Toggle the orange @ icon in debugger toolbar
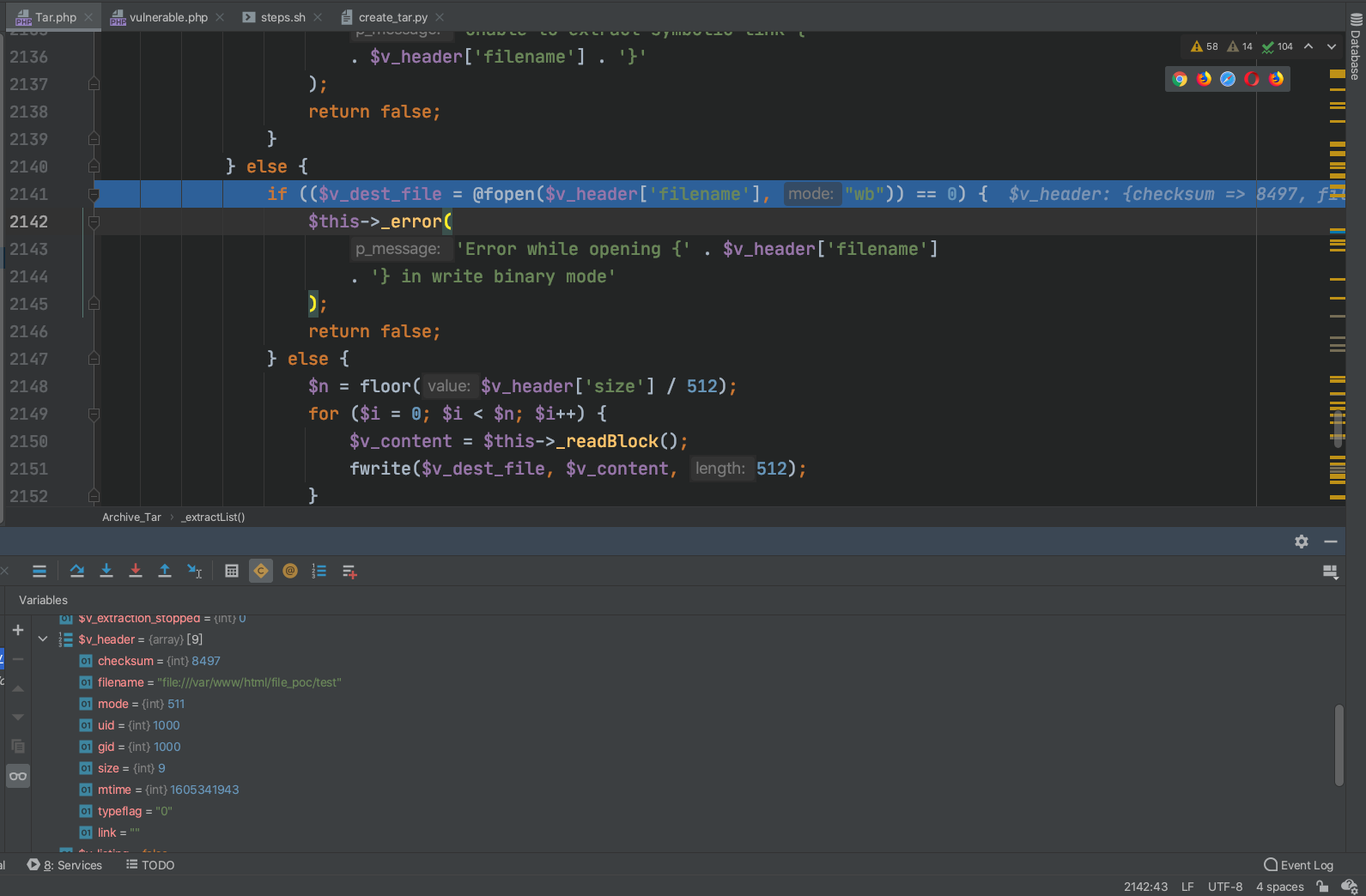1366x896 pixels. [290, 572]
